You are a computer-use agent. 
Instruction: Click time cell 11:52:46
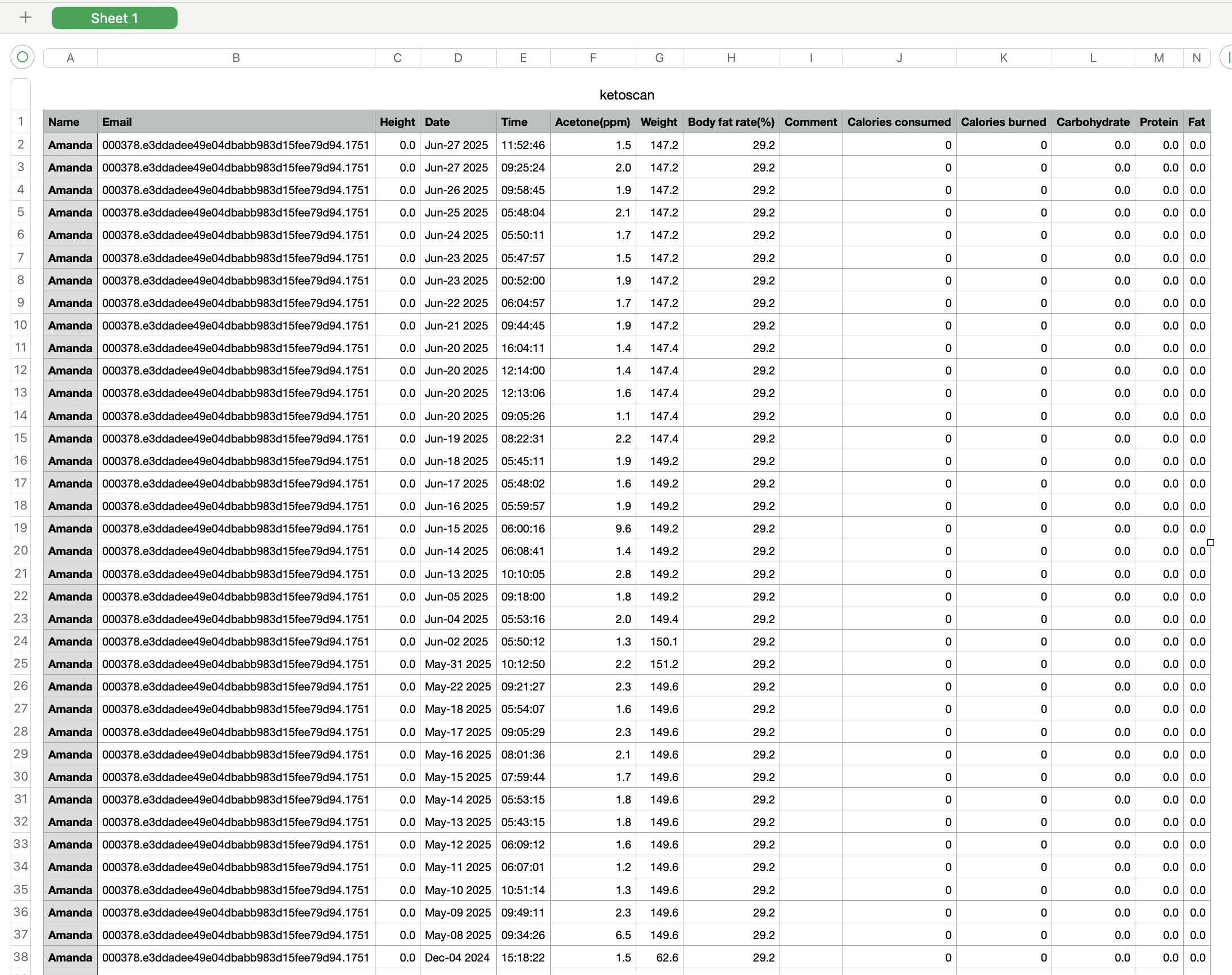point(523,145)
